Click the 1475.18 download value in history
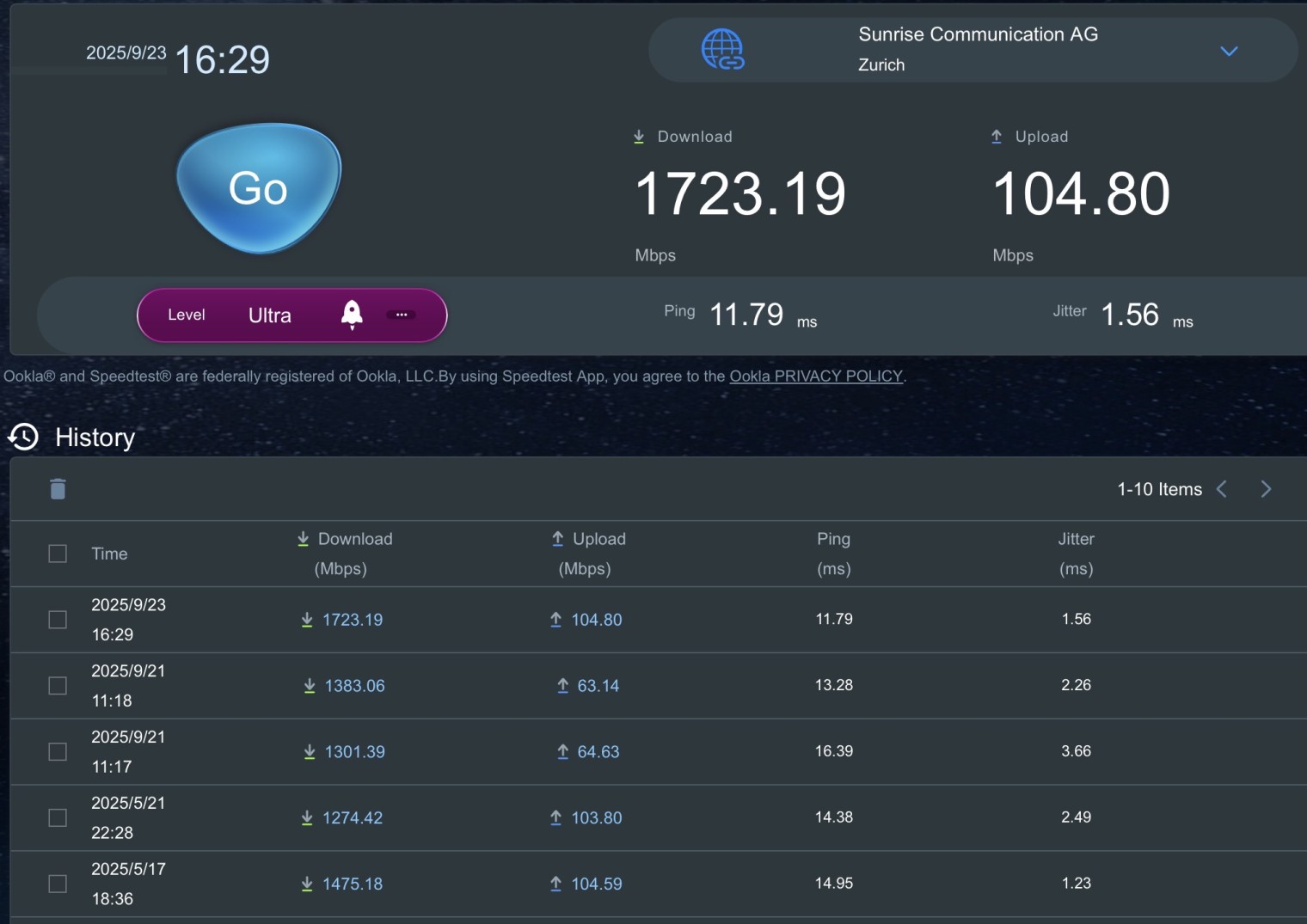The height and width of the screenshot is (924, 1307). (x=353, y=884)
